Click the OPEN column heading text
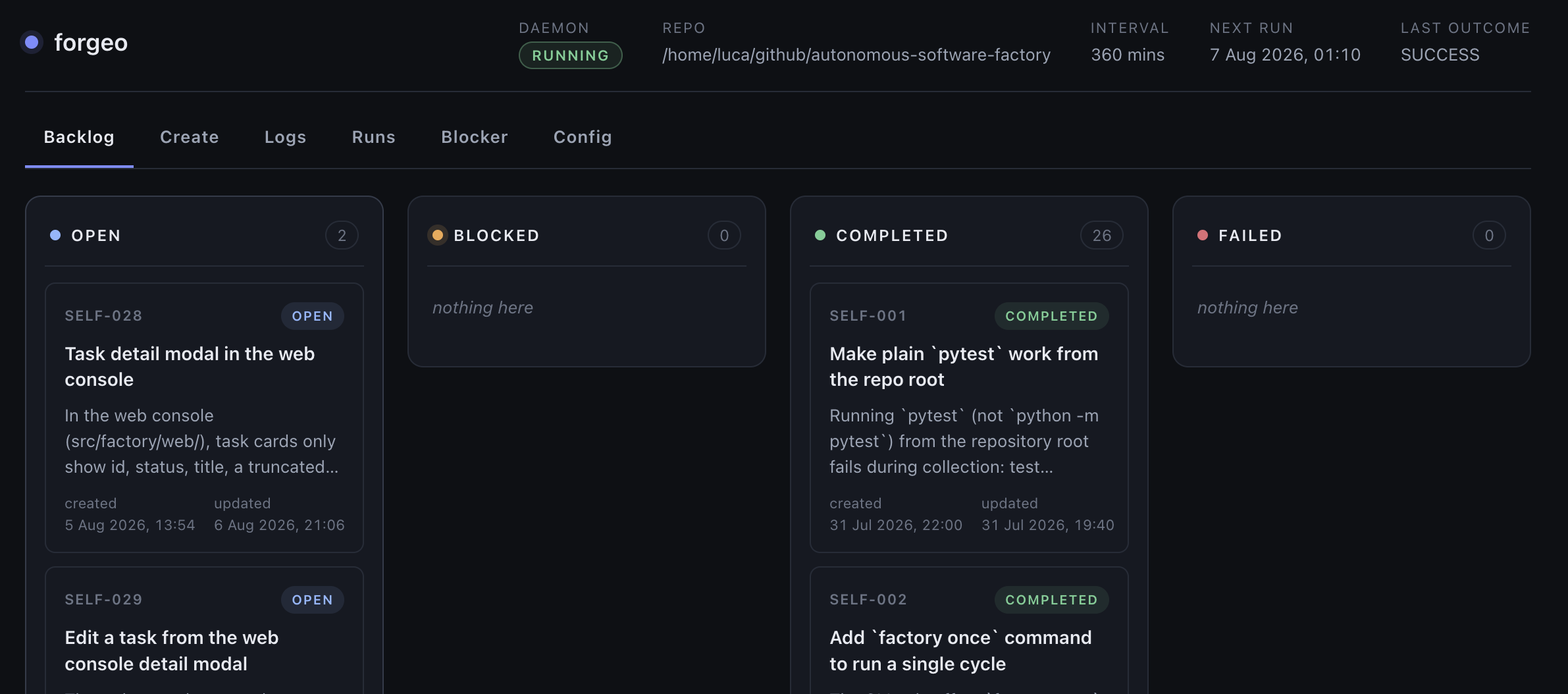This screenshot has width=1568, height=694. pos(96,235)
